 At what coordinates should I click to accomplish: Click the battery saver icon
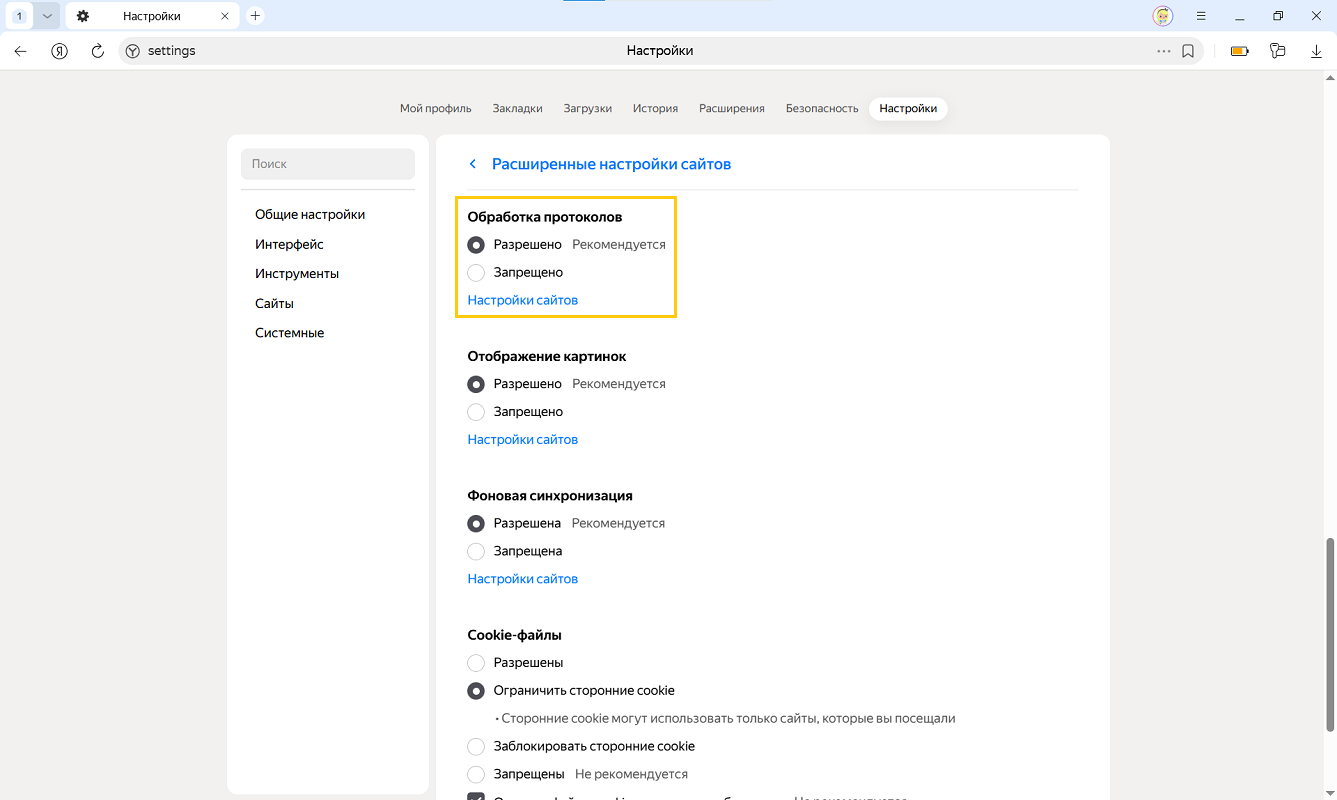1240,51
